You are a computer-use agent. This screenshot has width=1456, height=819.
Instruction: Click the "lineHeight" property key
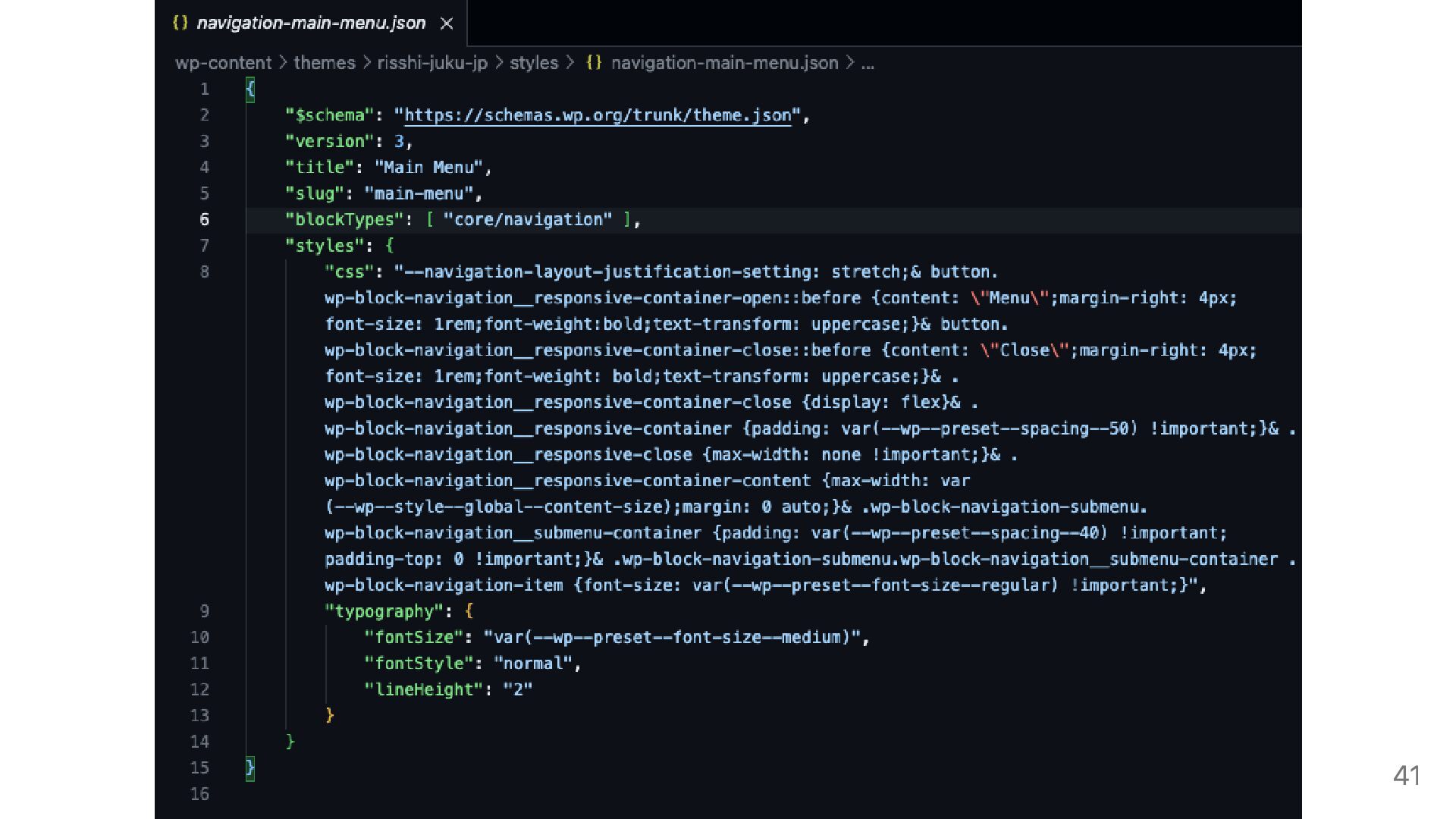click(x=422, y=690)
